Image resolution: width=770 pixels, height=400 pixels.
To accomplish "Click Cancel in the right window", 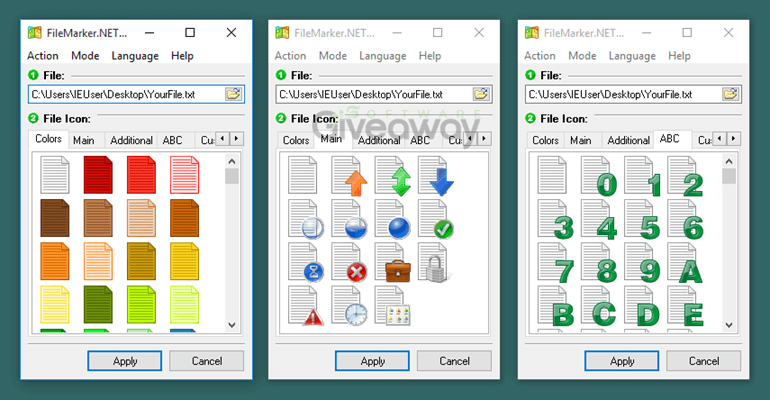I will point(704,361).
